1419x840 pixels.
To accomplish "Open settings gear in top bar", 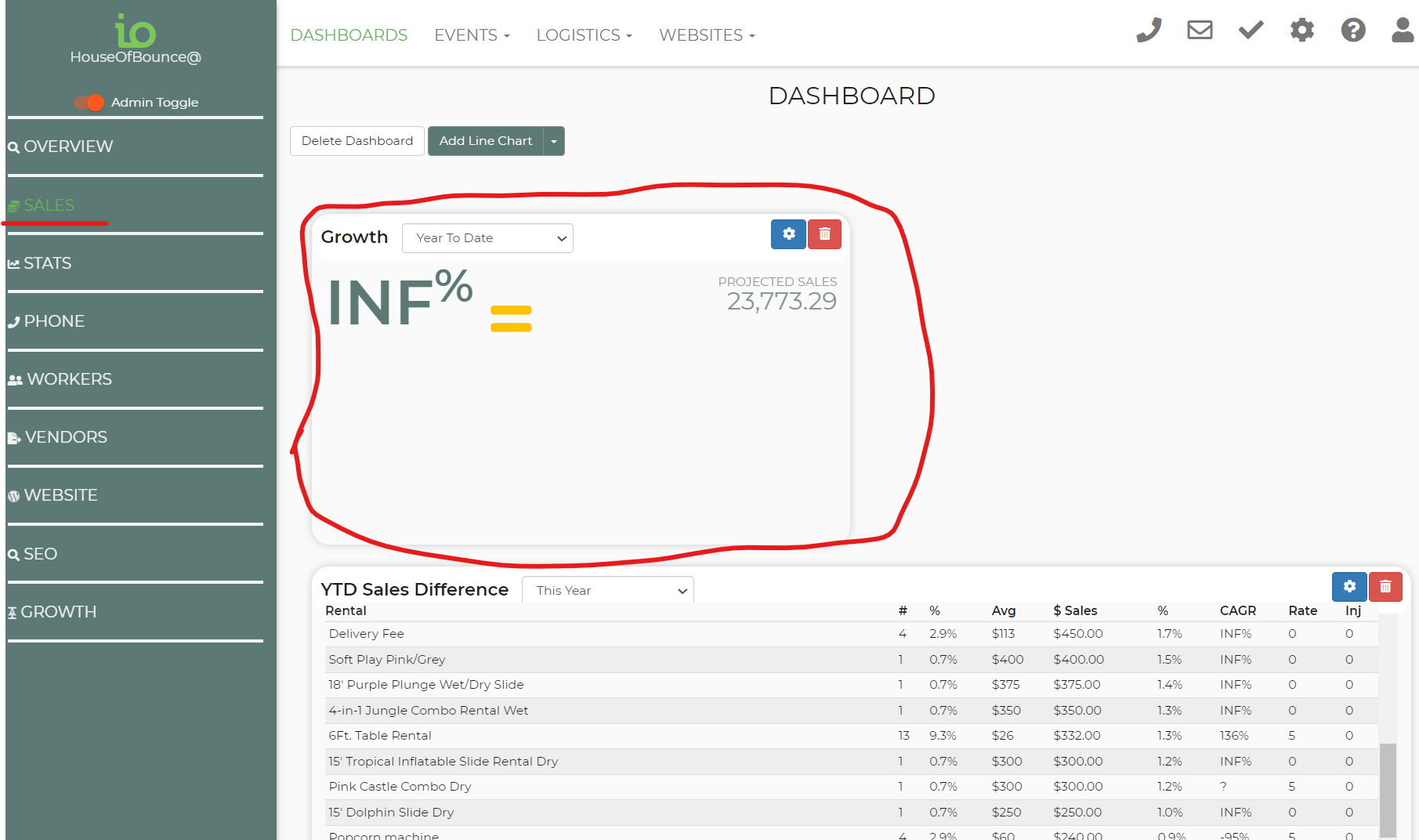I will [x=1301, y=31].
